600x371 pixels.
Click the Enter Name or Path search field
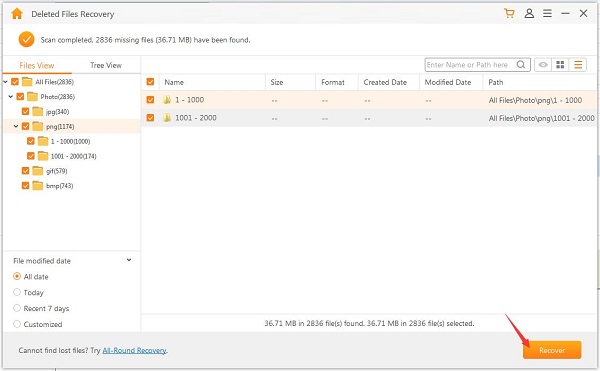point(471,65)
